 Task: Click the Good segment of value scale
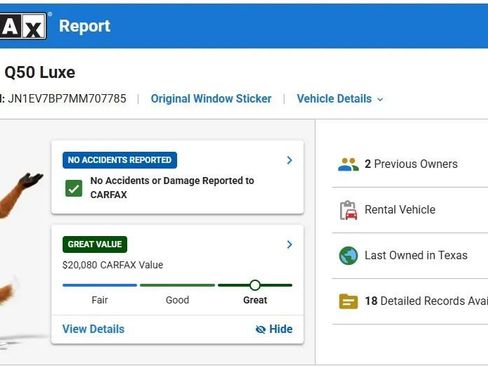pos(177,285)
